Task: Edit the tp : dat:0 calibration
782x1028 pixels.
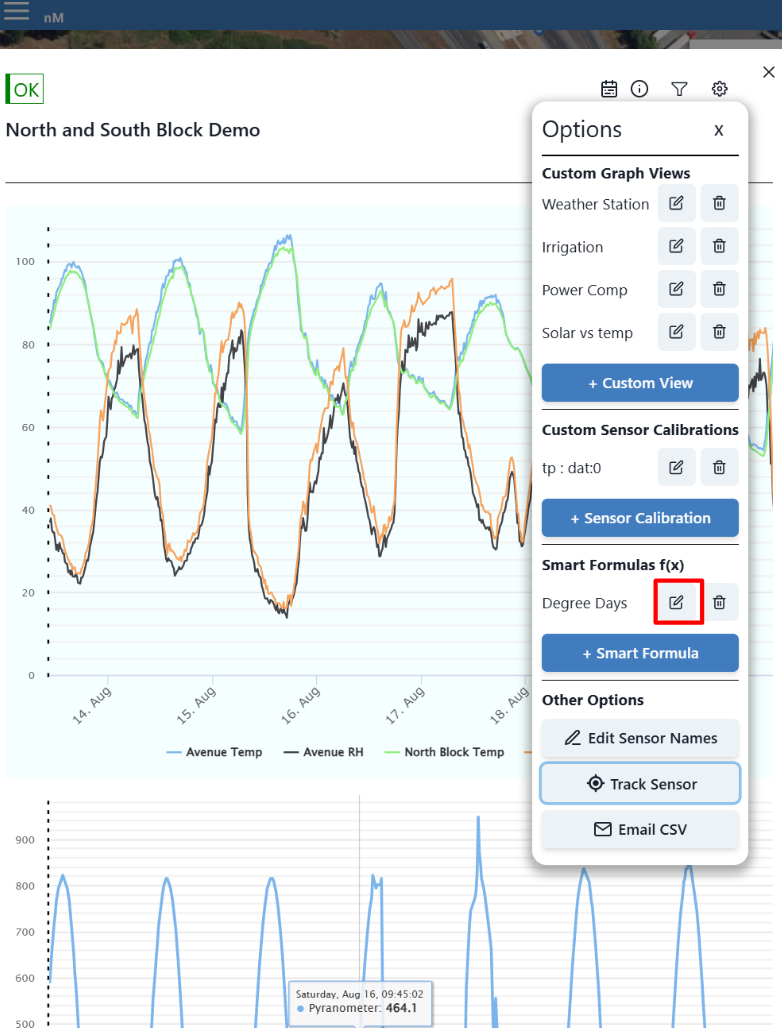Action: coord(676,467)
